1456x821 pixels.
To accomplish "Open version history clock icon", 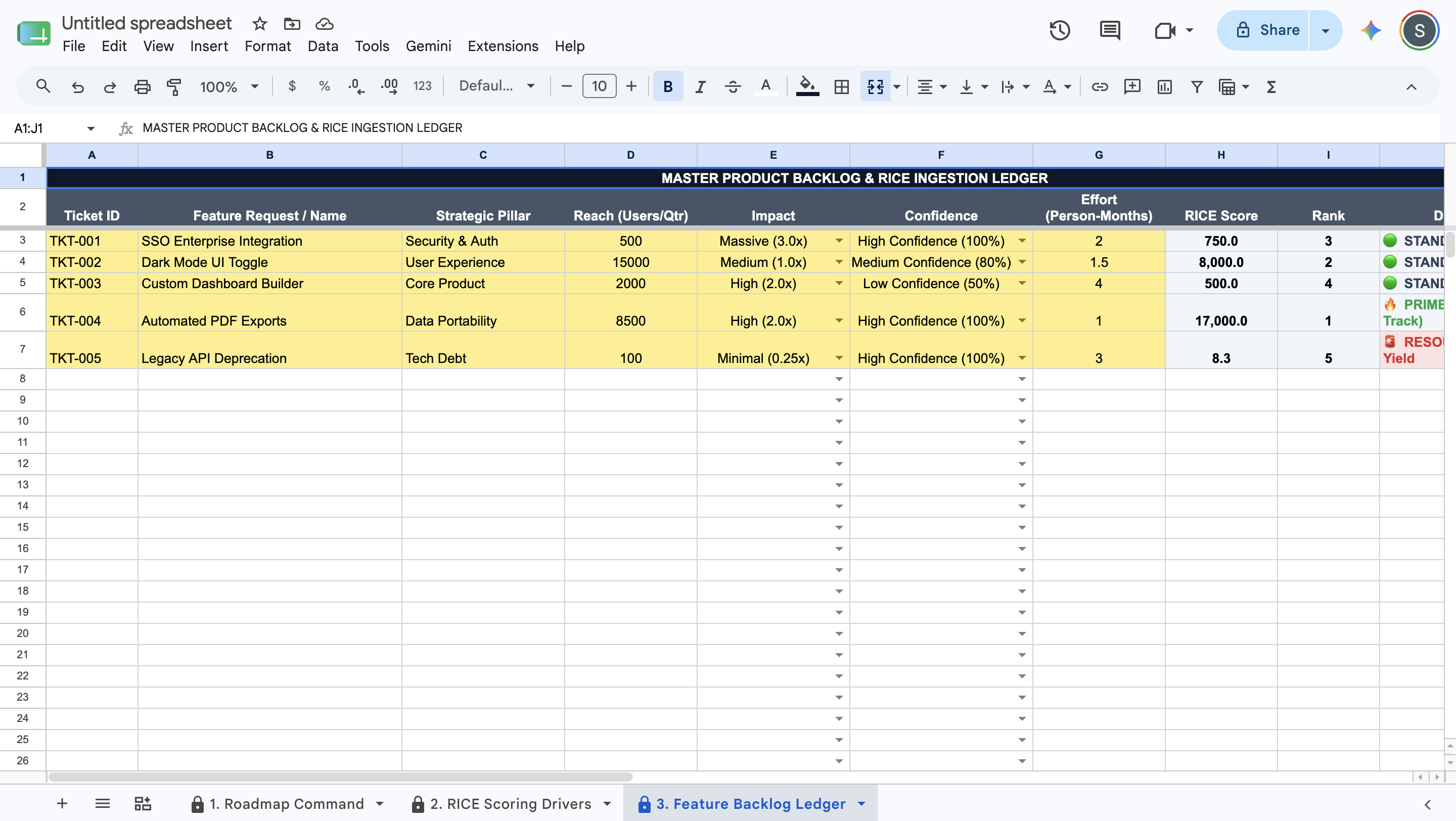I will click(1059, 30).
